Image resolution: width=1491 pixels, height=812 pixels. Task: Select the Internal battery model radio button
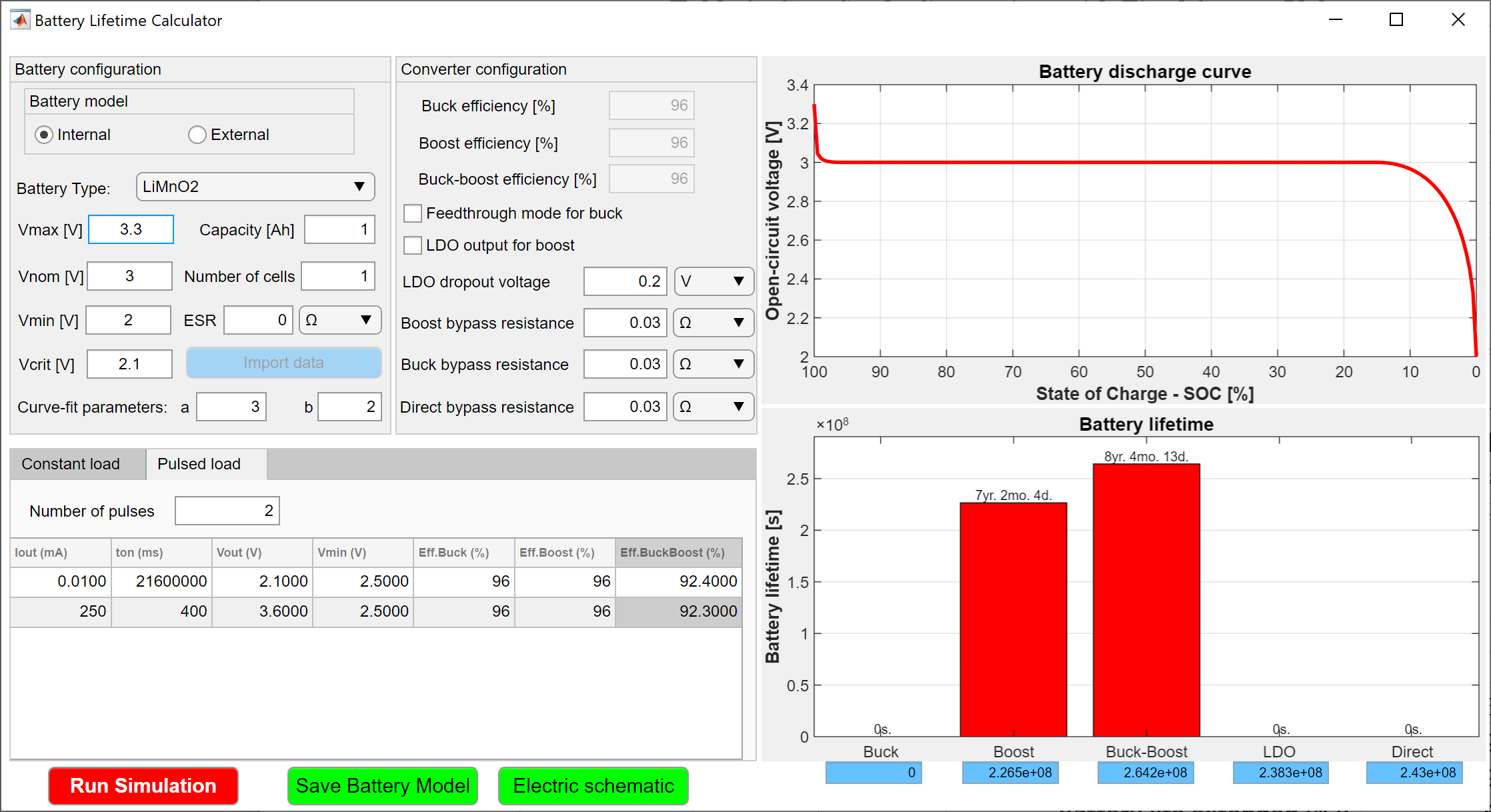(44, 134)
